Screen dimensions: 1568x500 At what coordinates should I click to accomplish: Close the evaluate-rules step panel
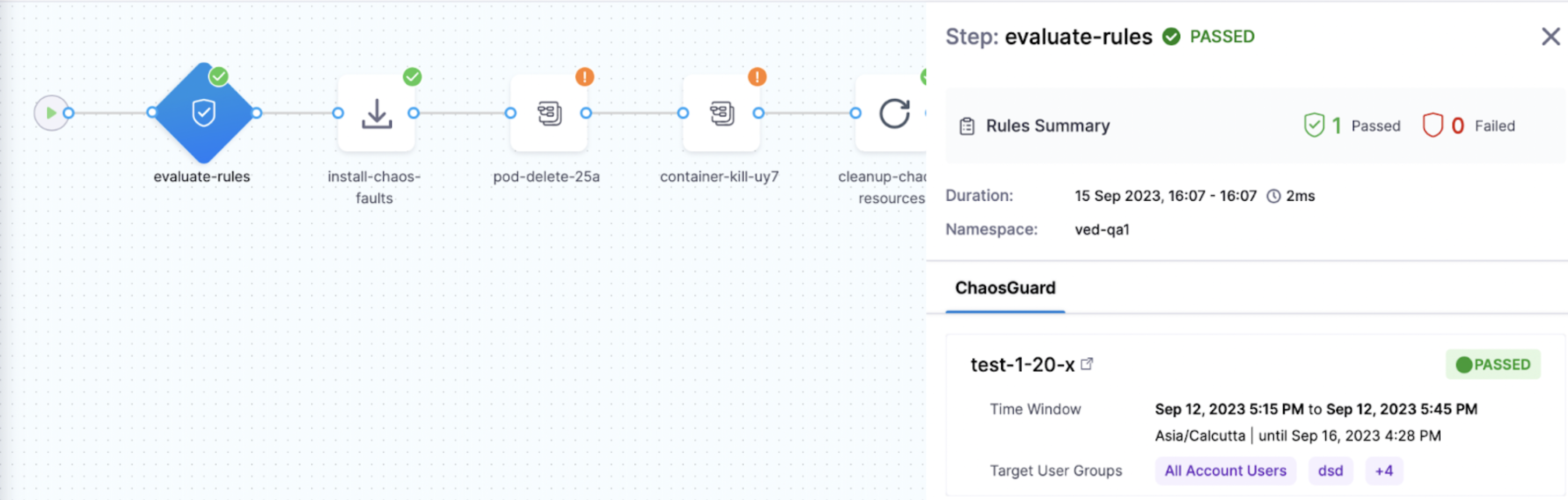pyautogui.click(x=1550, y=36)
